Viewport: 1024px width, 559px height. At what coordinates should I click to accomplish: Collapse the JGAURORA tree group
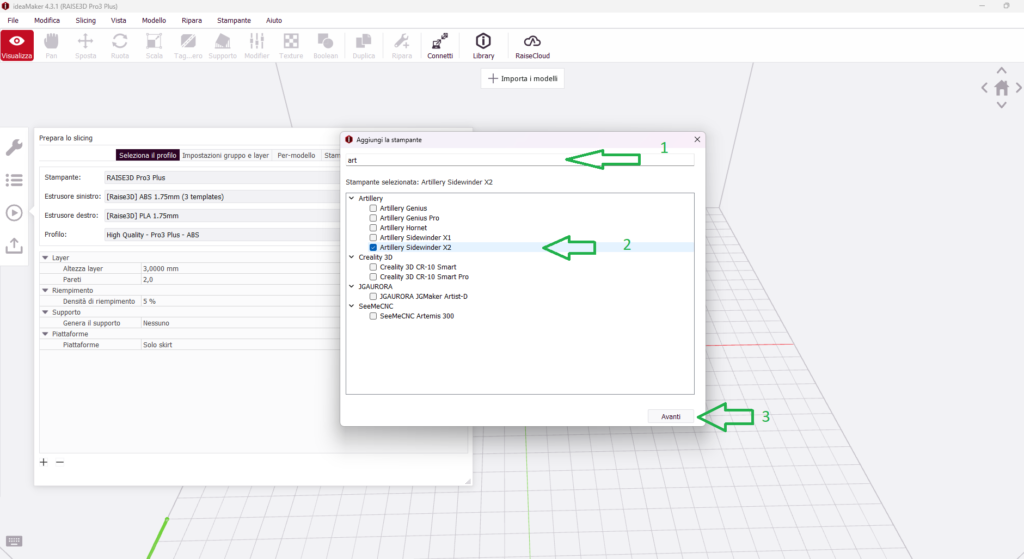[351, 287]
